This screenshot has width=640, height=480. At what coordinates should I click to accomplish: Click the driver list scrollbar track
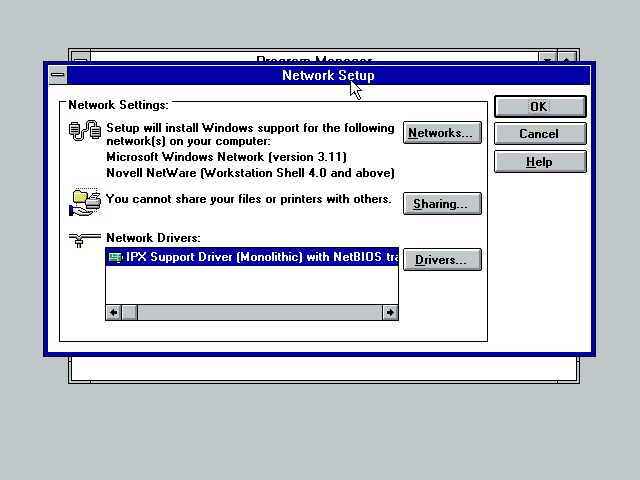point(260,313)
